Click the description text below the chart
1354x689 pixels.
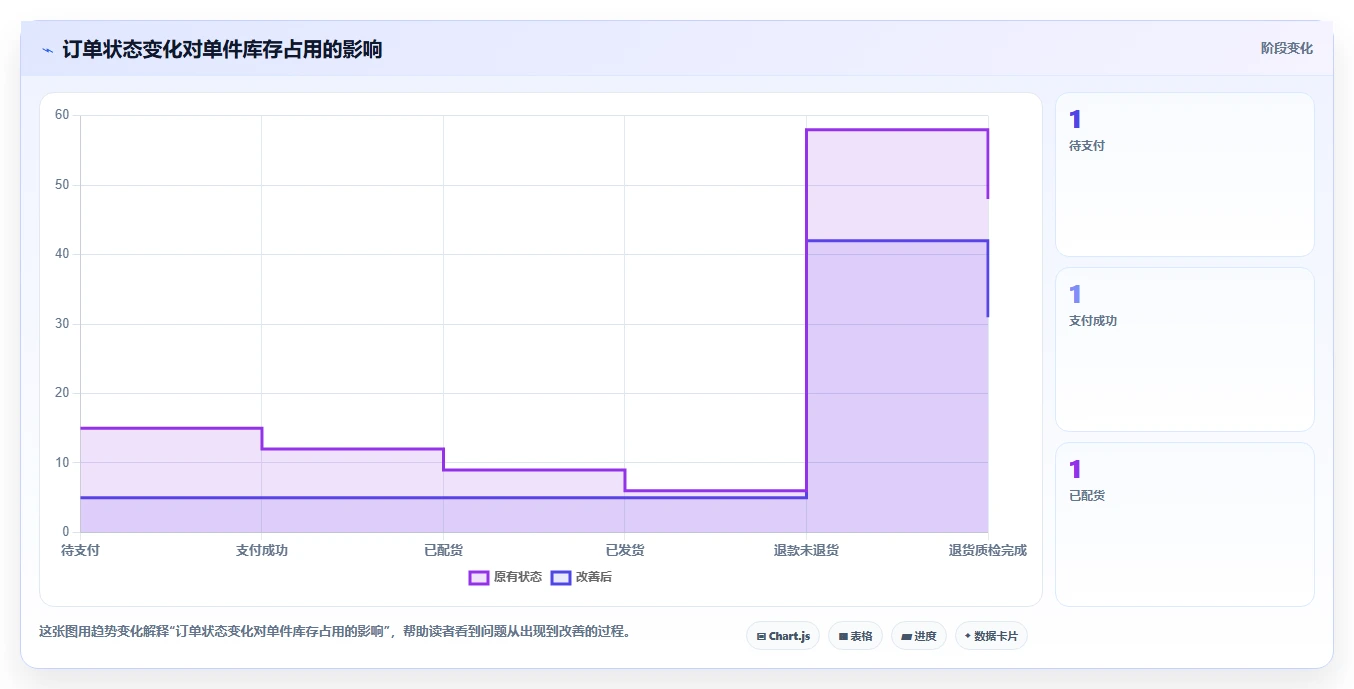coord(335,632)
